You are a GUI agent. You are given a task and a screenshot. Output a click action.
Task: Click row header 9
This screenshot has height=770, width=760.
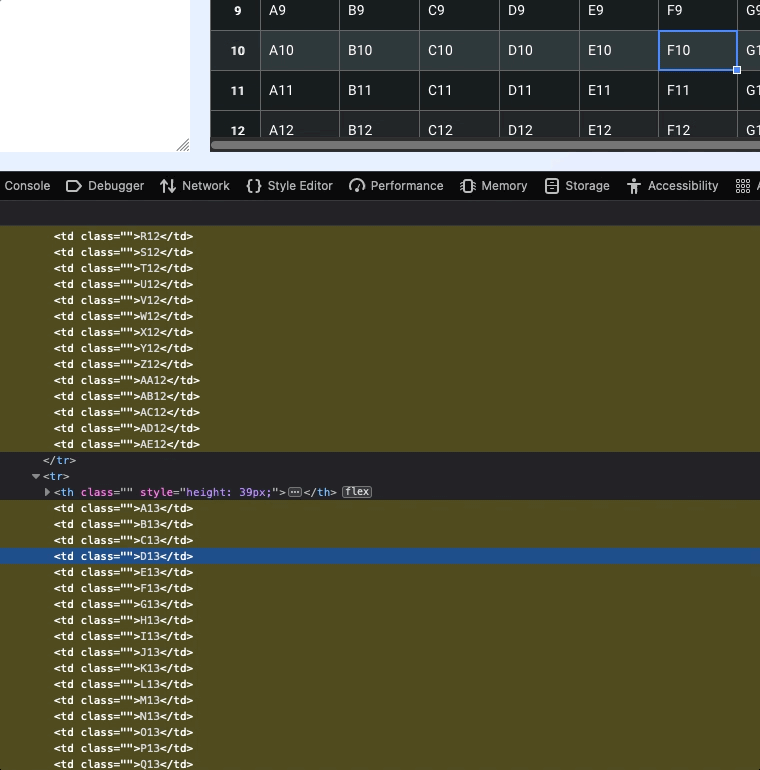pyautogui.click(x=236, y=15)
